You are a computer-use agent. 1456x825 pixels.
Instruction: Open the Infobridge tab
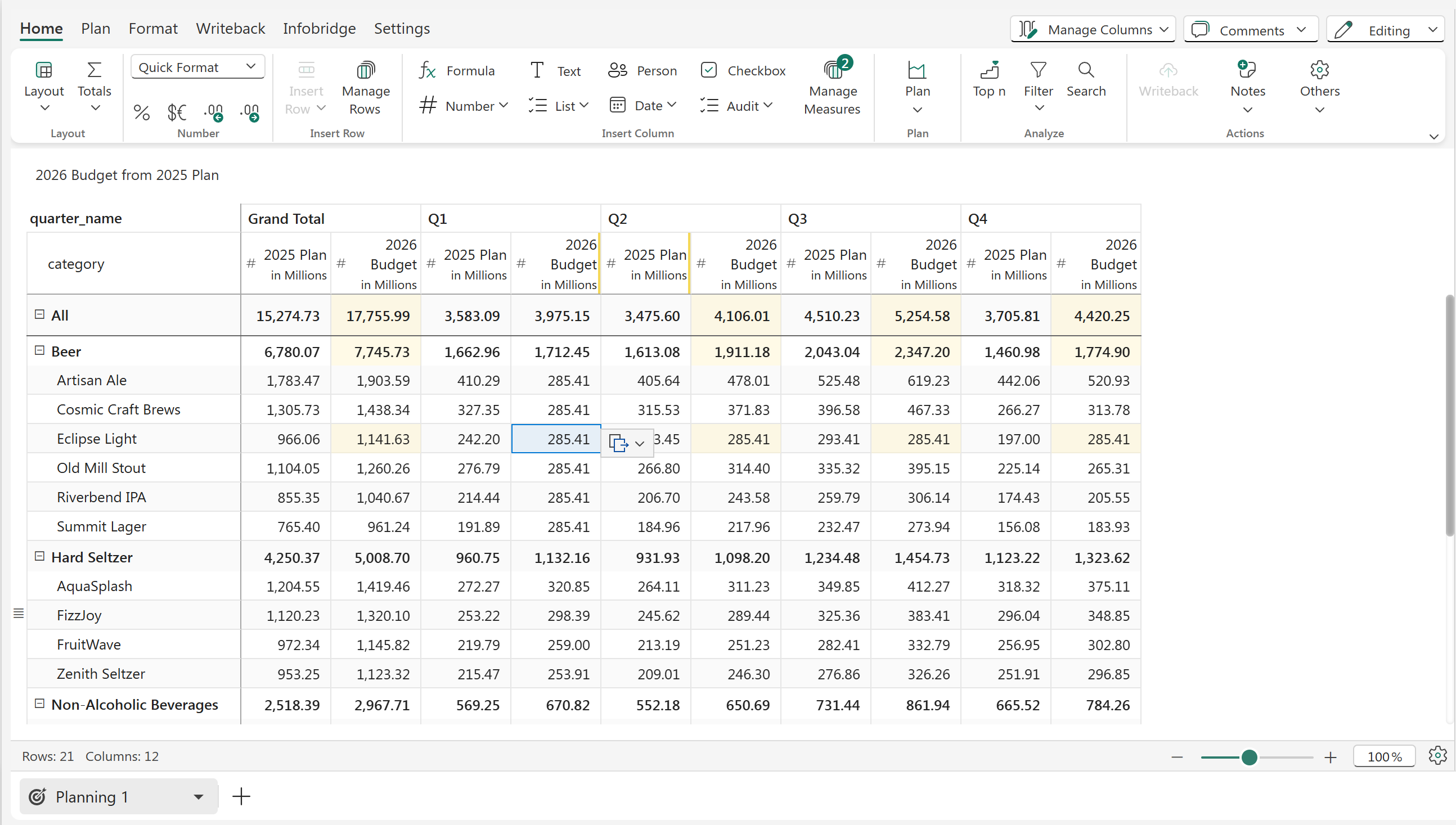click(319, 28)
